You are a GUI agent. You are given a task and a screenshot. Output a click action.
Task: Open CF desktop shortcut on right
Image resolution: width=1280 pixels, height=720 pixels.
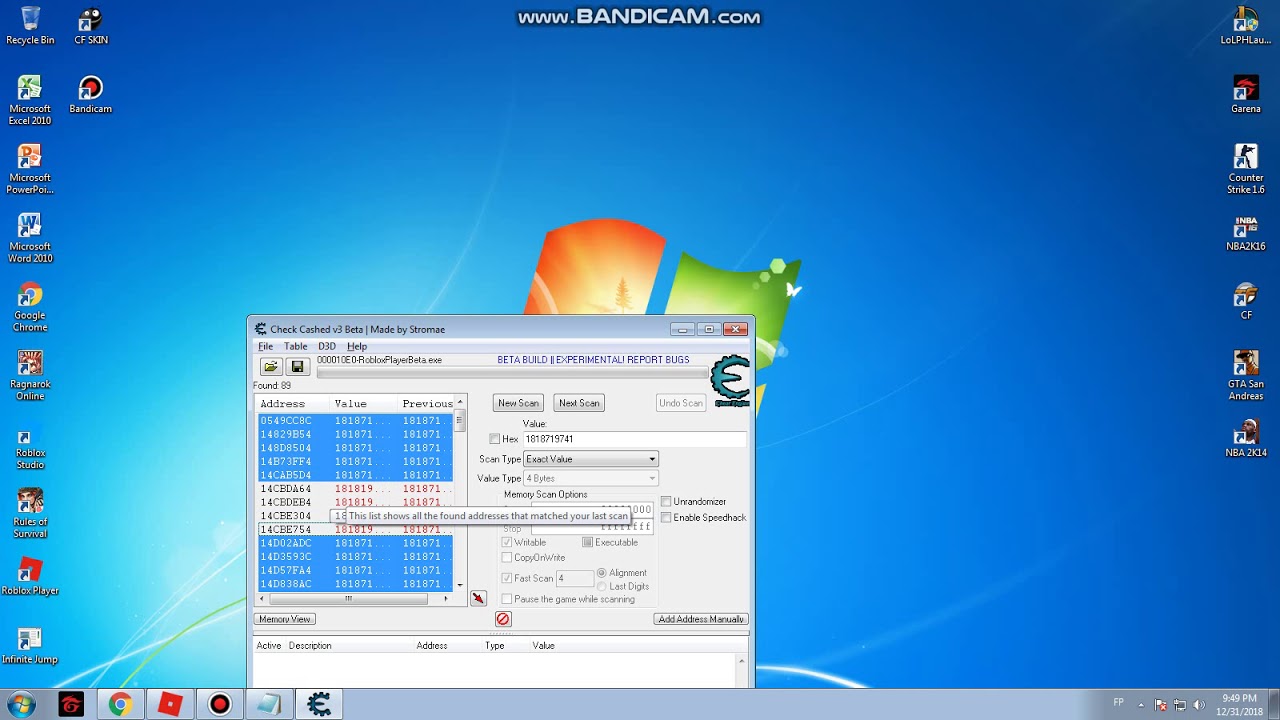point(1246,301)
